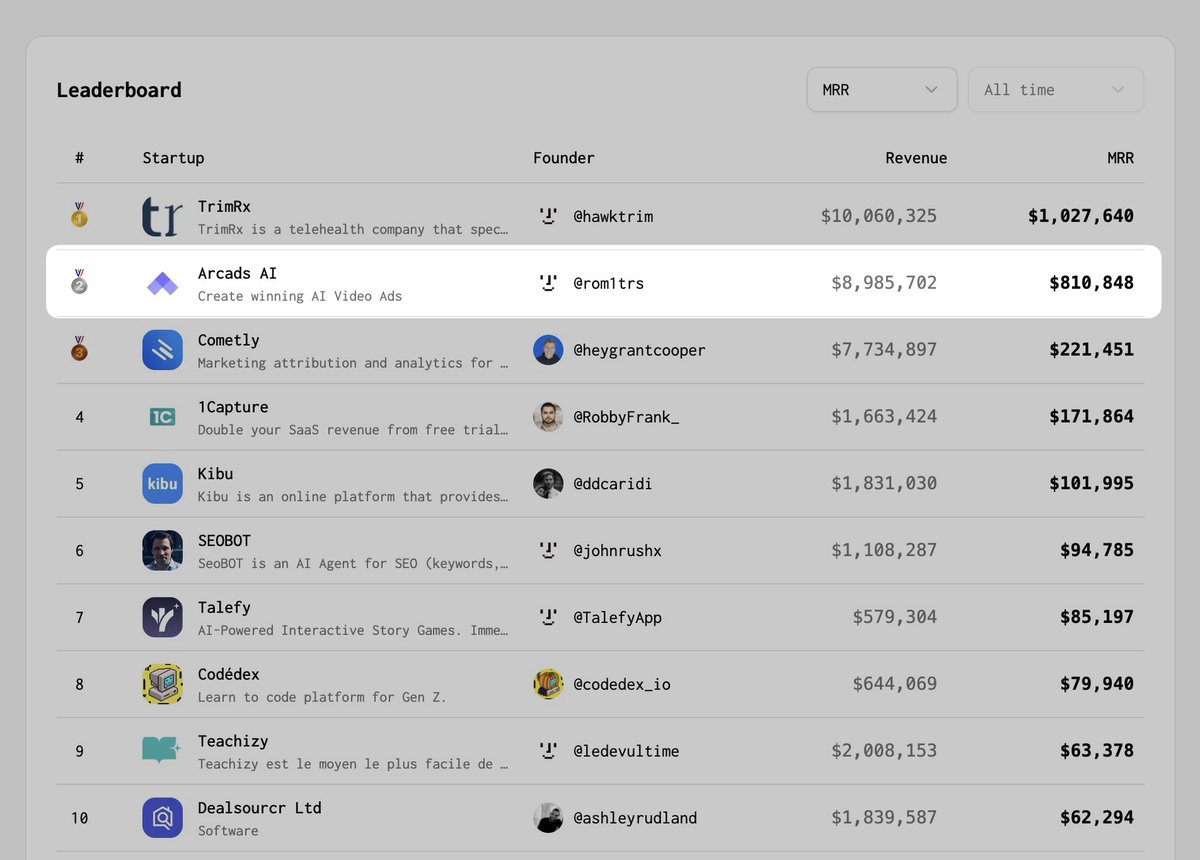Visit founder handle @ddcaridi
This screenshot has width=1200, height=860.
[613, 484]
